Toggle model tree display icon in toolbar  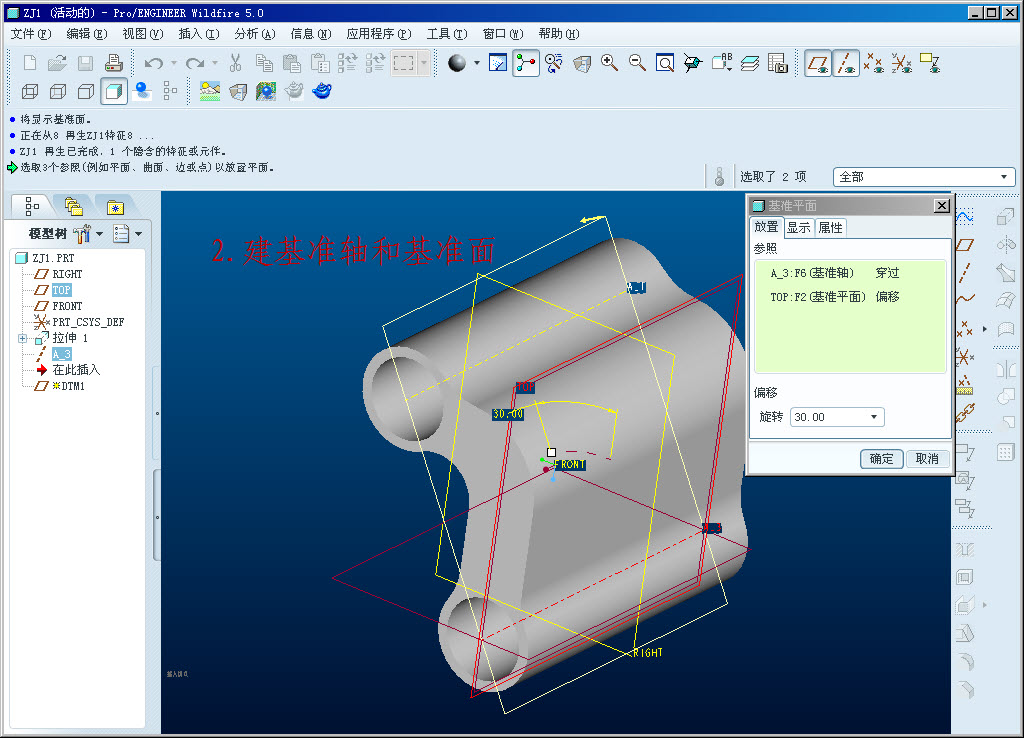[170, 91]
